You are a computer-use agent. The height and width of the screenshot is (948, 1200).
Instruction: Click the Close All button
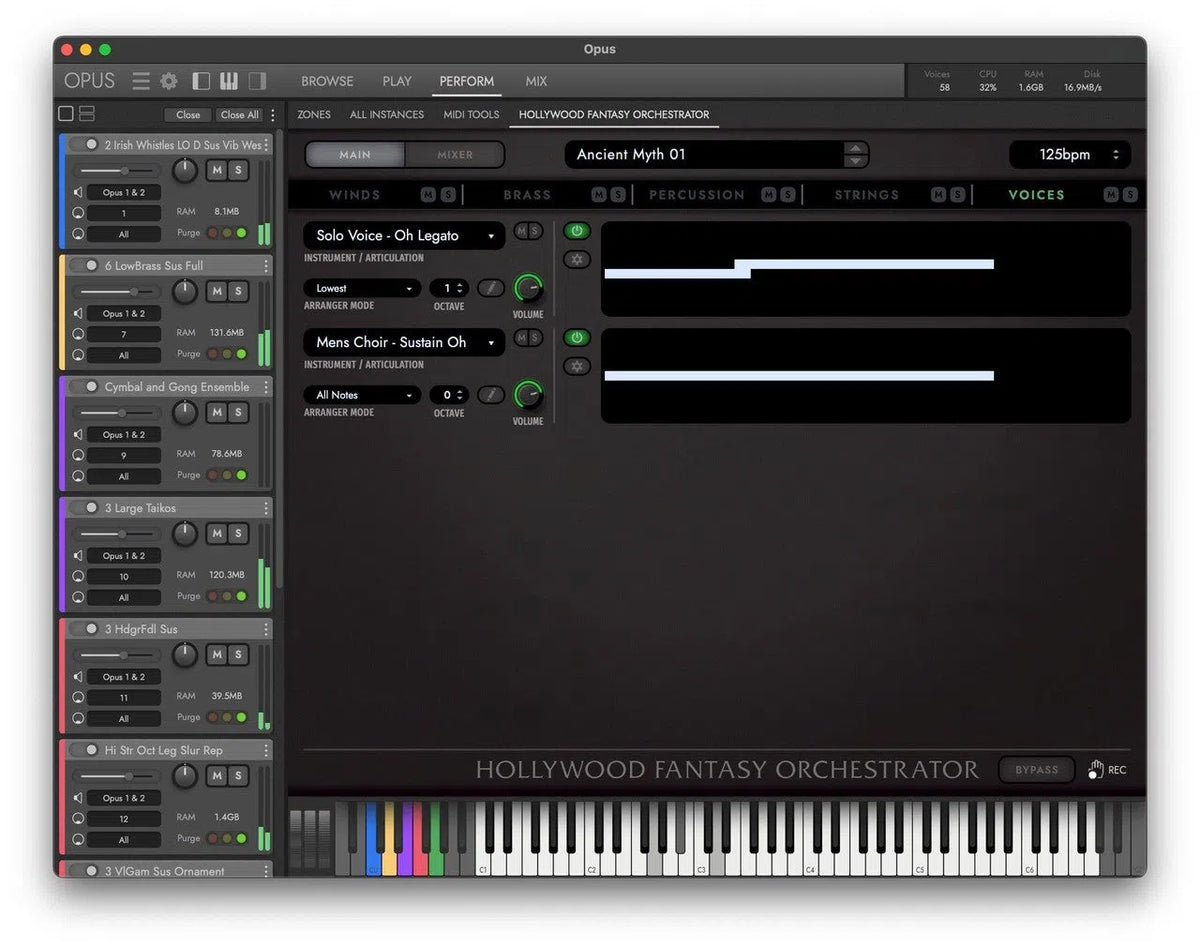click(238, 115)
